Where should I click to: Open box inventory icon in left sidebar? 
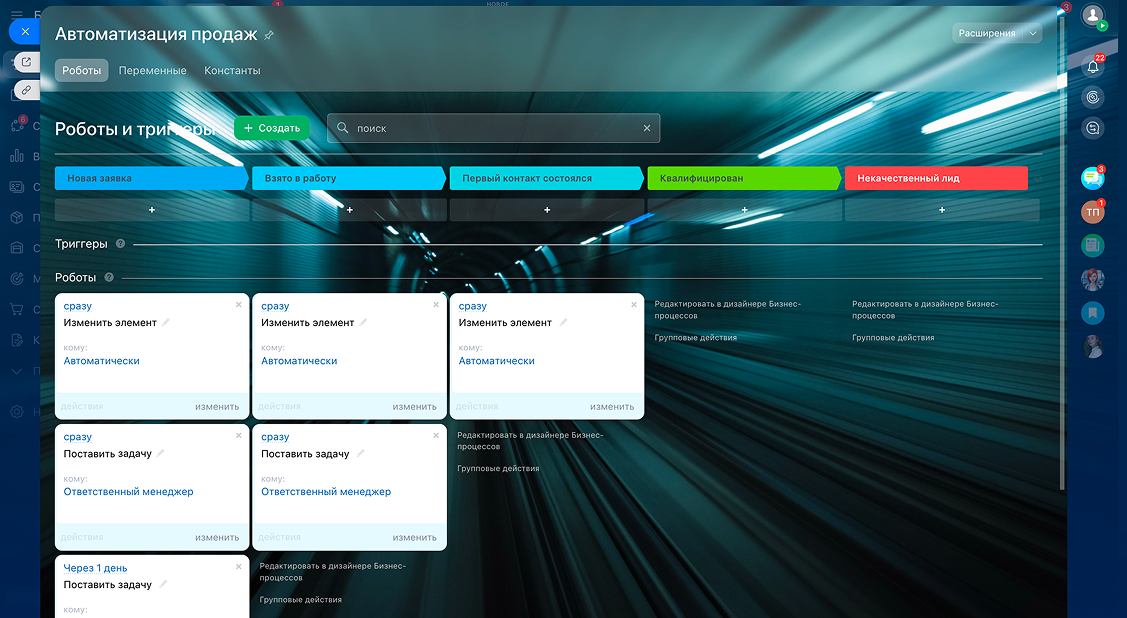[x=17, y=217]
